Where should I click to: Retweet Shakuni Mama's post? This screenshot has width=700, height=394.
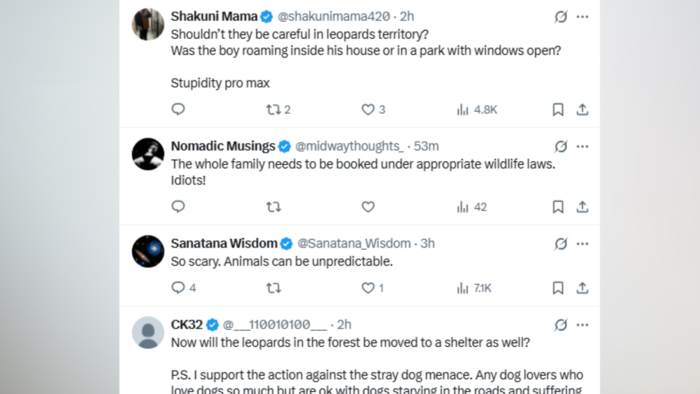tap(278, 109)
